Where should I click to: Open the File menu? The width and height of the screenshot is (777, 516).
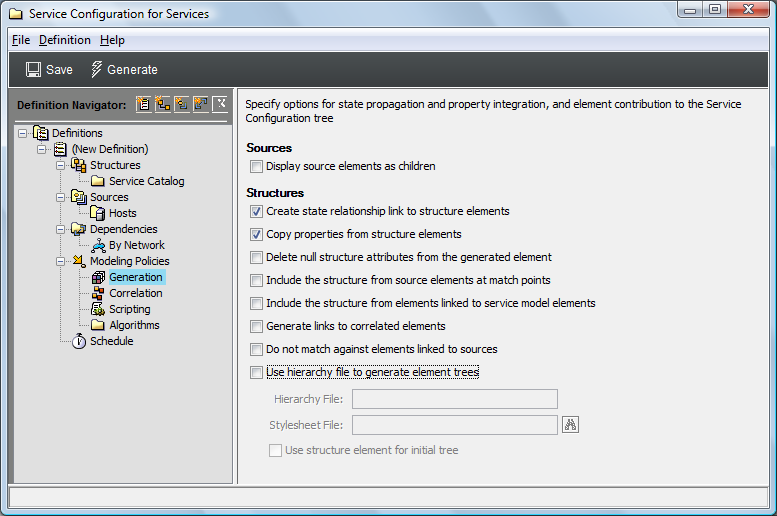click(x=21, y=40)
